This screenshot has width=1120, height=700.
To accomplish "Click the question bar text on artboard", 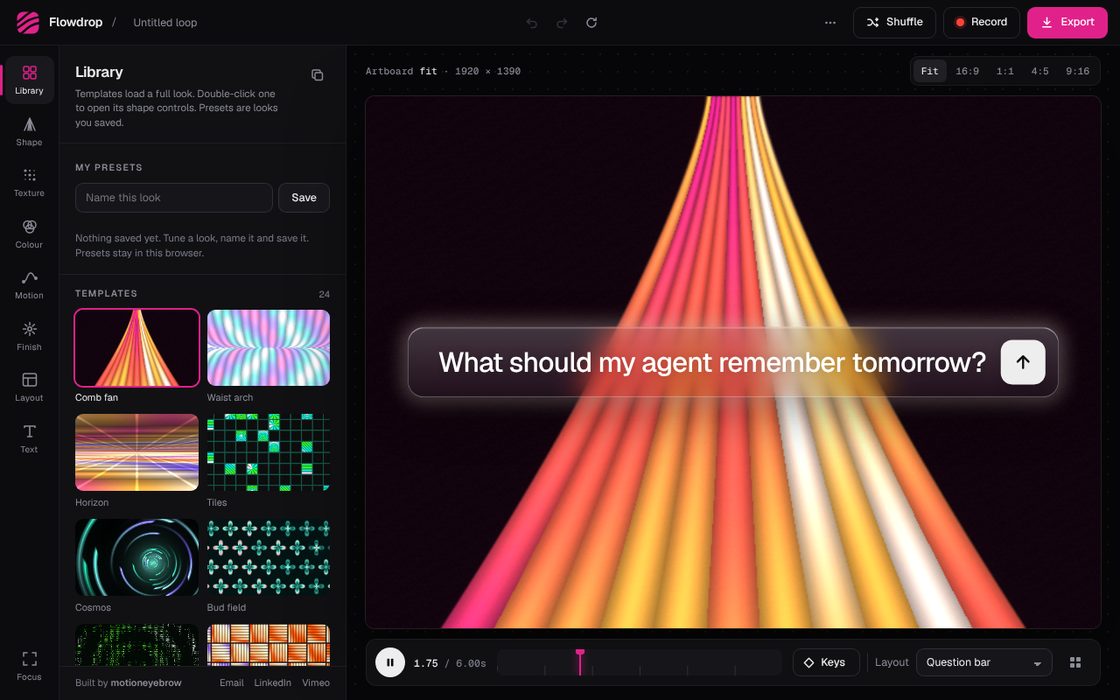I will point(711,362).
